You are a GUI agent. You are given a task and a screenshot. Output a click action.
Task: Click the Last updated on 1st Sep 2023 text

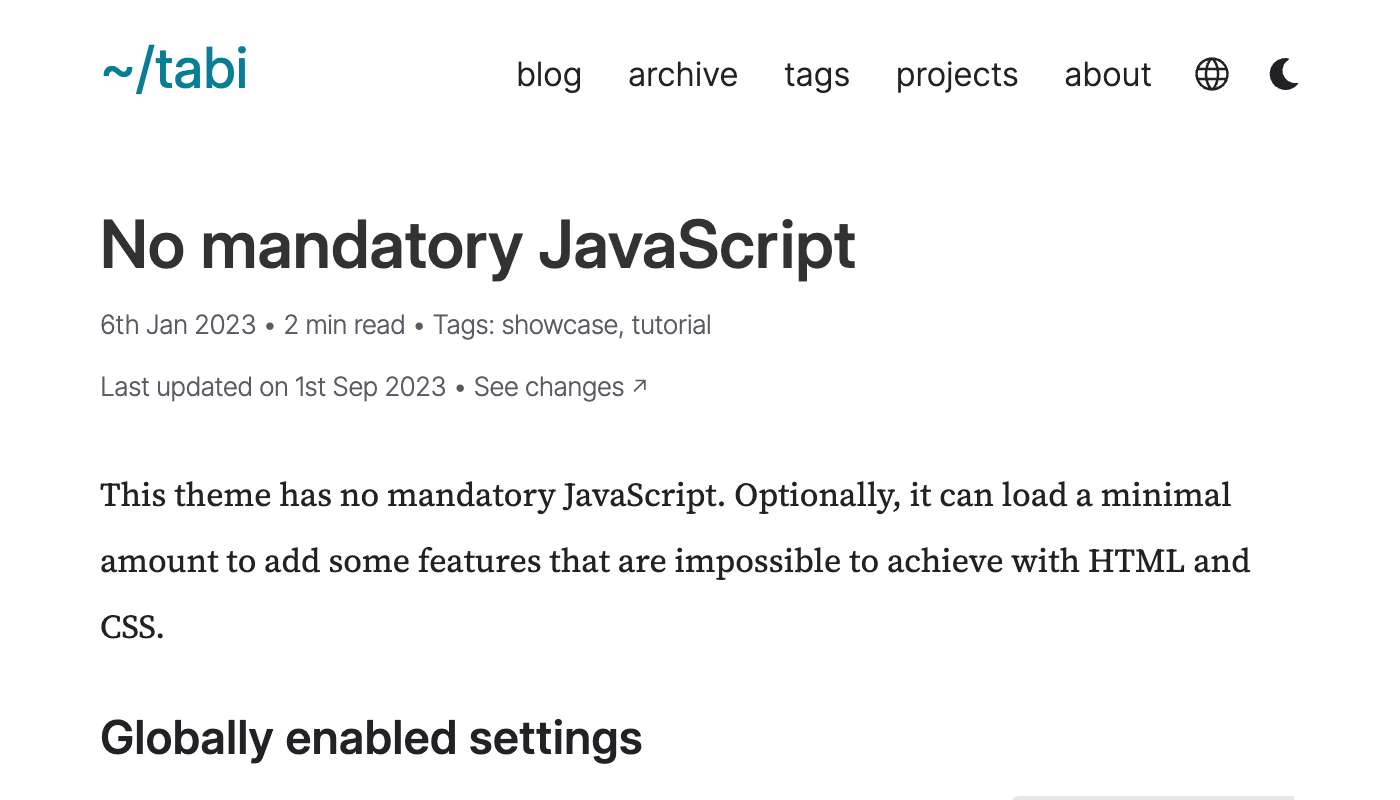272,387
